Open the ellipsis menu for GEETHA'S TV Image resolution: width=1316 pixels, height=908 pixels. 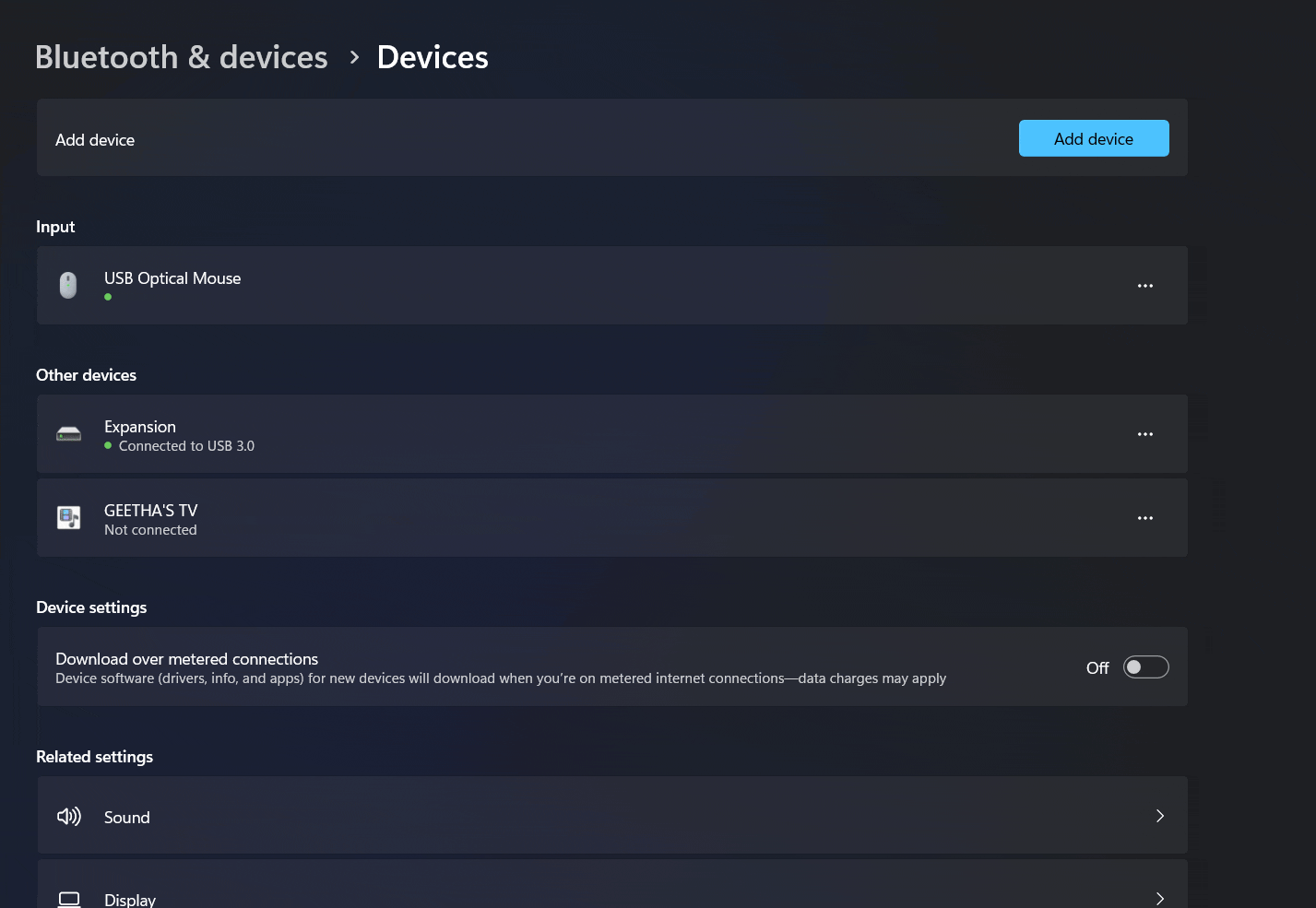click(1144, 517)
